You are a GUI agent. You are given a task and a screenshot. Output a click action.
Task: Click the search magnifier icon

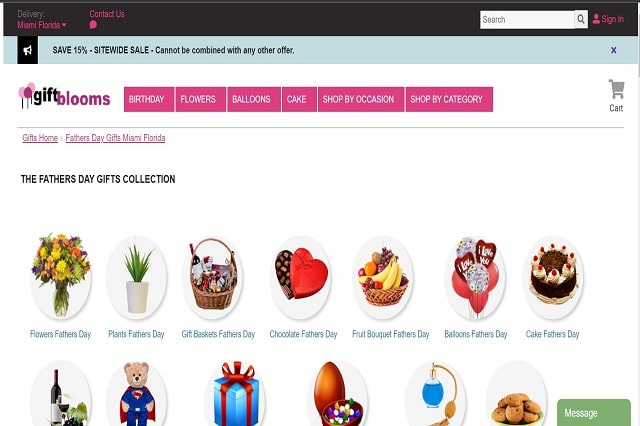point(581,19)
